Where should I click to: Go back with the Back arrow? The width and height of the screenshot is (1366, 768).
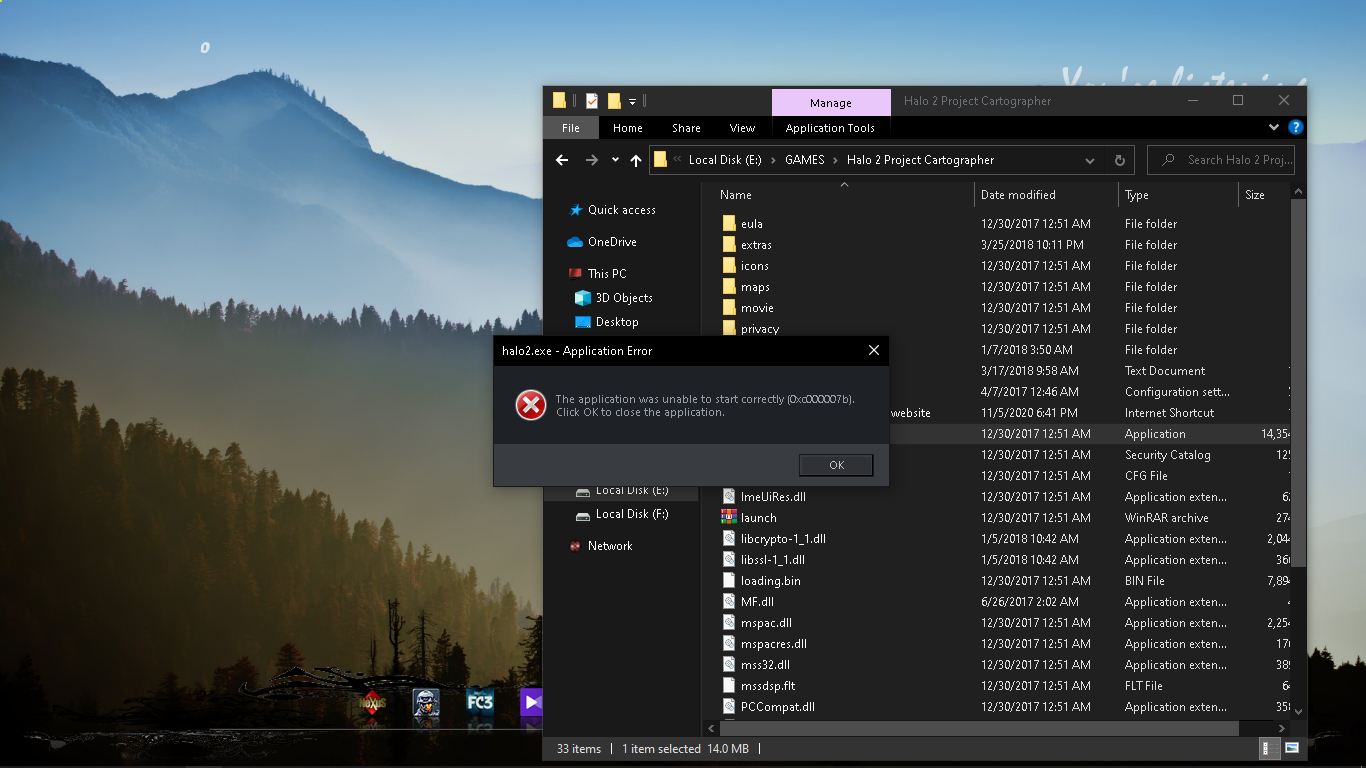pyautogui.click(x=562, y=160)
